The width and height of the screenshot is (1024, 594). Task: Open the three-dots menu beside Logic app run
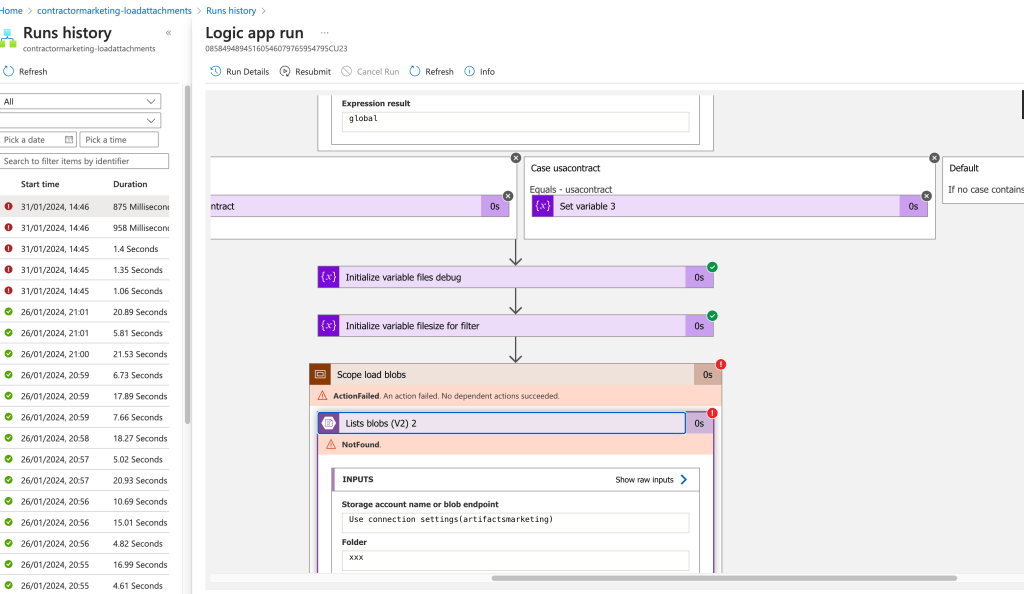point(325,33)
